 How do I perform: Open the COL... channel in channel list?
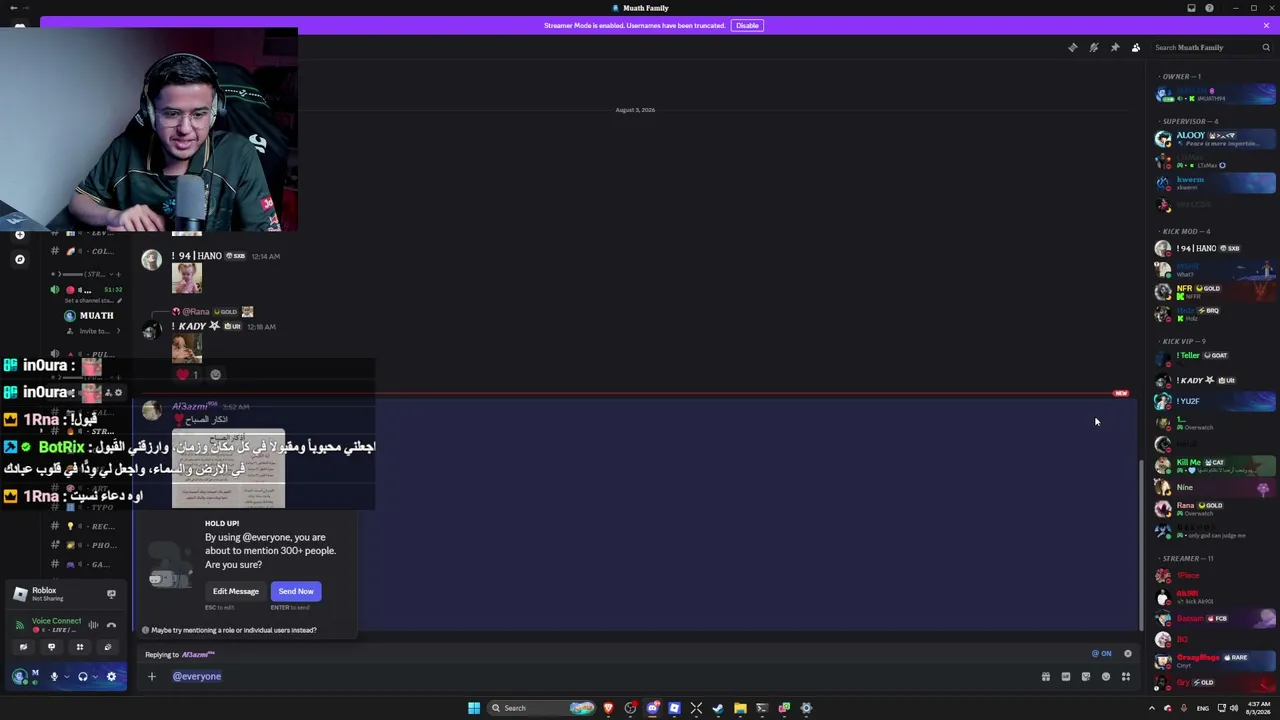[x=88, y=251]
